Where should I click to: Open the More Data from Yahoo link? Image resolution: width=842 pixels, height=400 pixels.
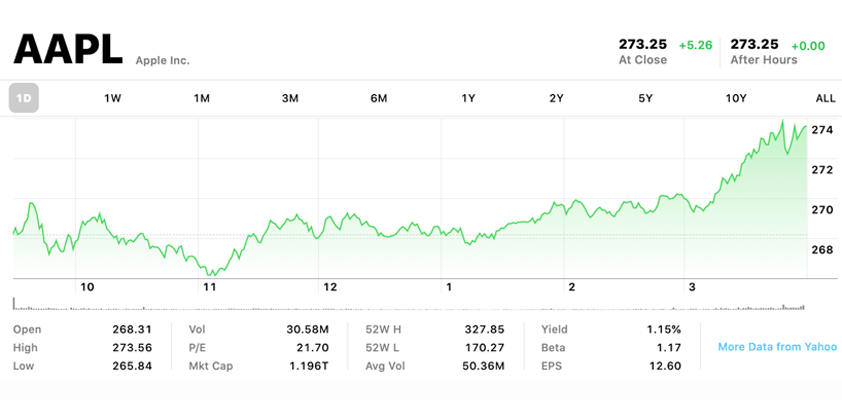(x=777, y=347)
